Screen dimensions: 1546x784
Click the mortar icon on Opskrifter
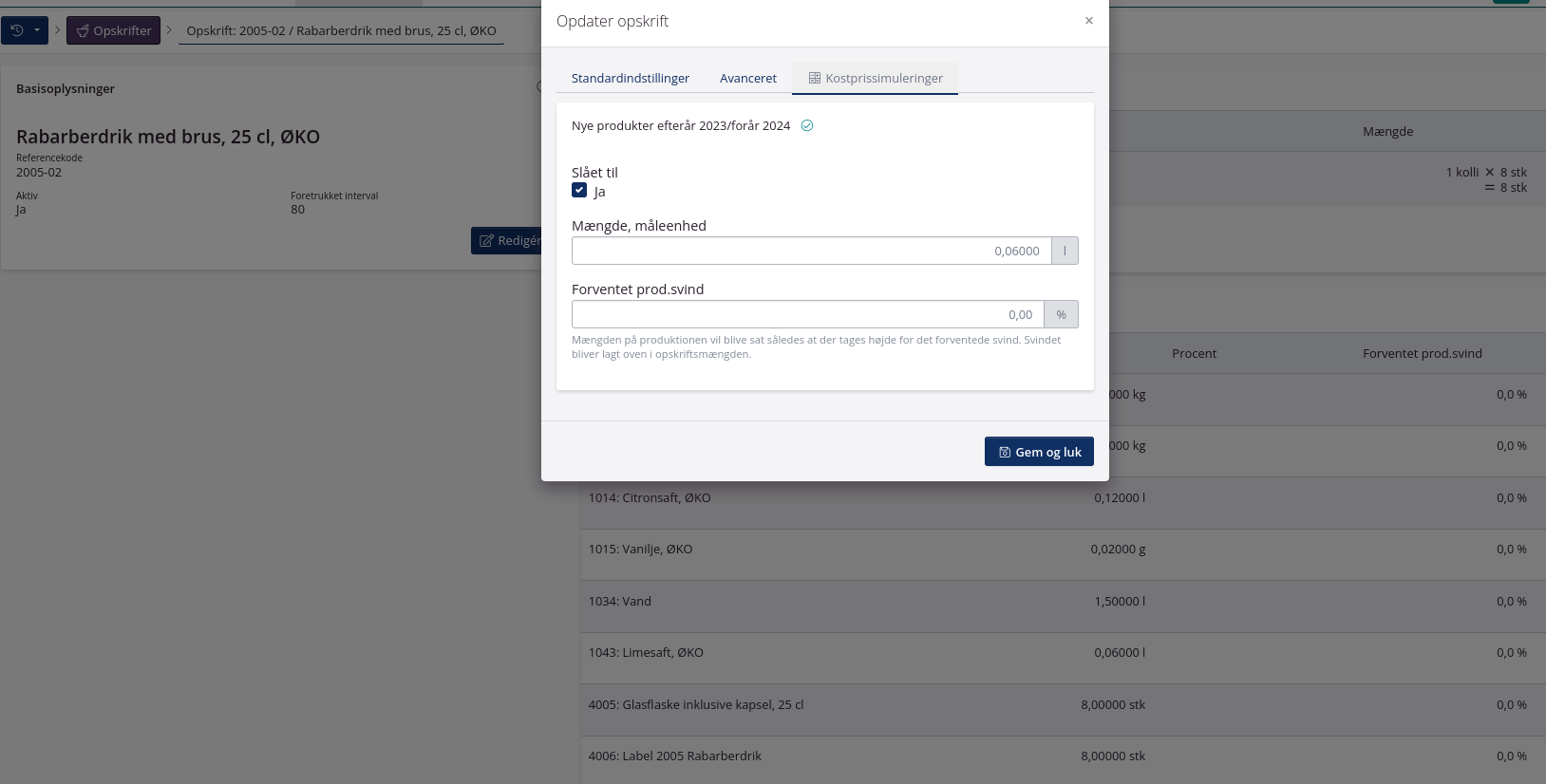tap(83, 30)
